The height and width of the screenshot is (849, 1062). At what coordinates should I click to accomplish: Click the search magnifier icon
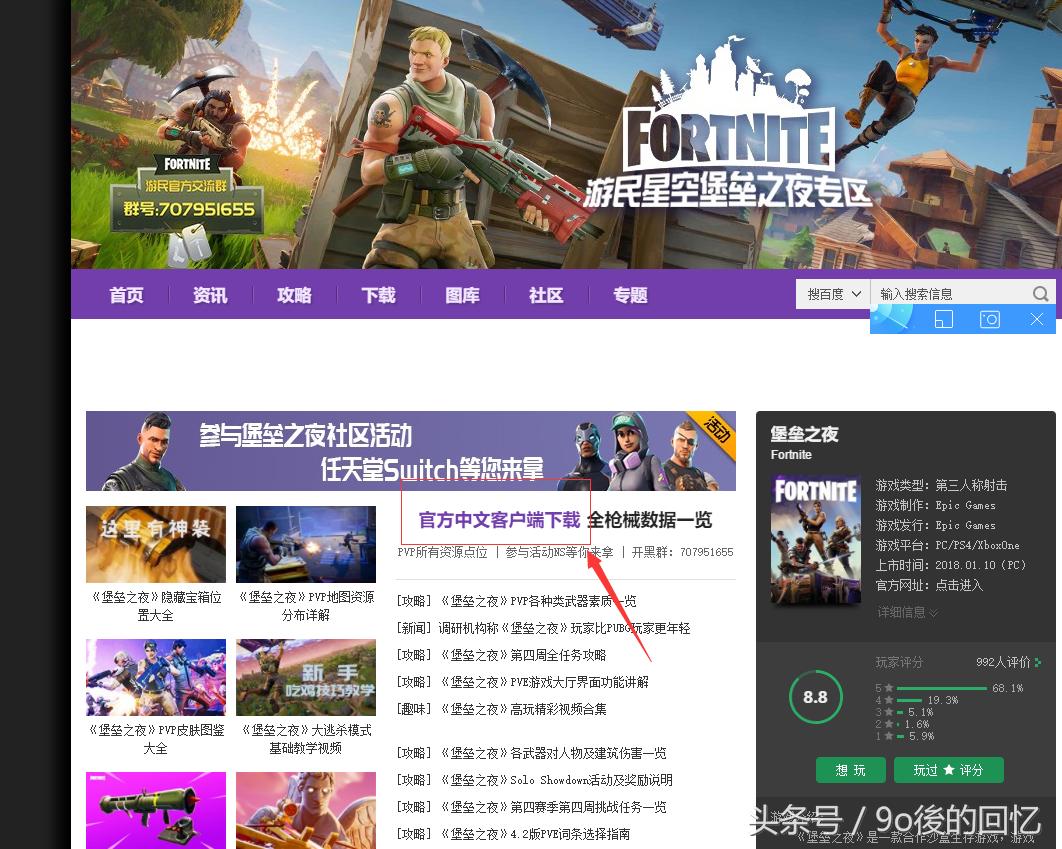click(x=1040, y=293)
